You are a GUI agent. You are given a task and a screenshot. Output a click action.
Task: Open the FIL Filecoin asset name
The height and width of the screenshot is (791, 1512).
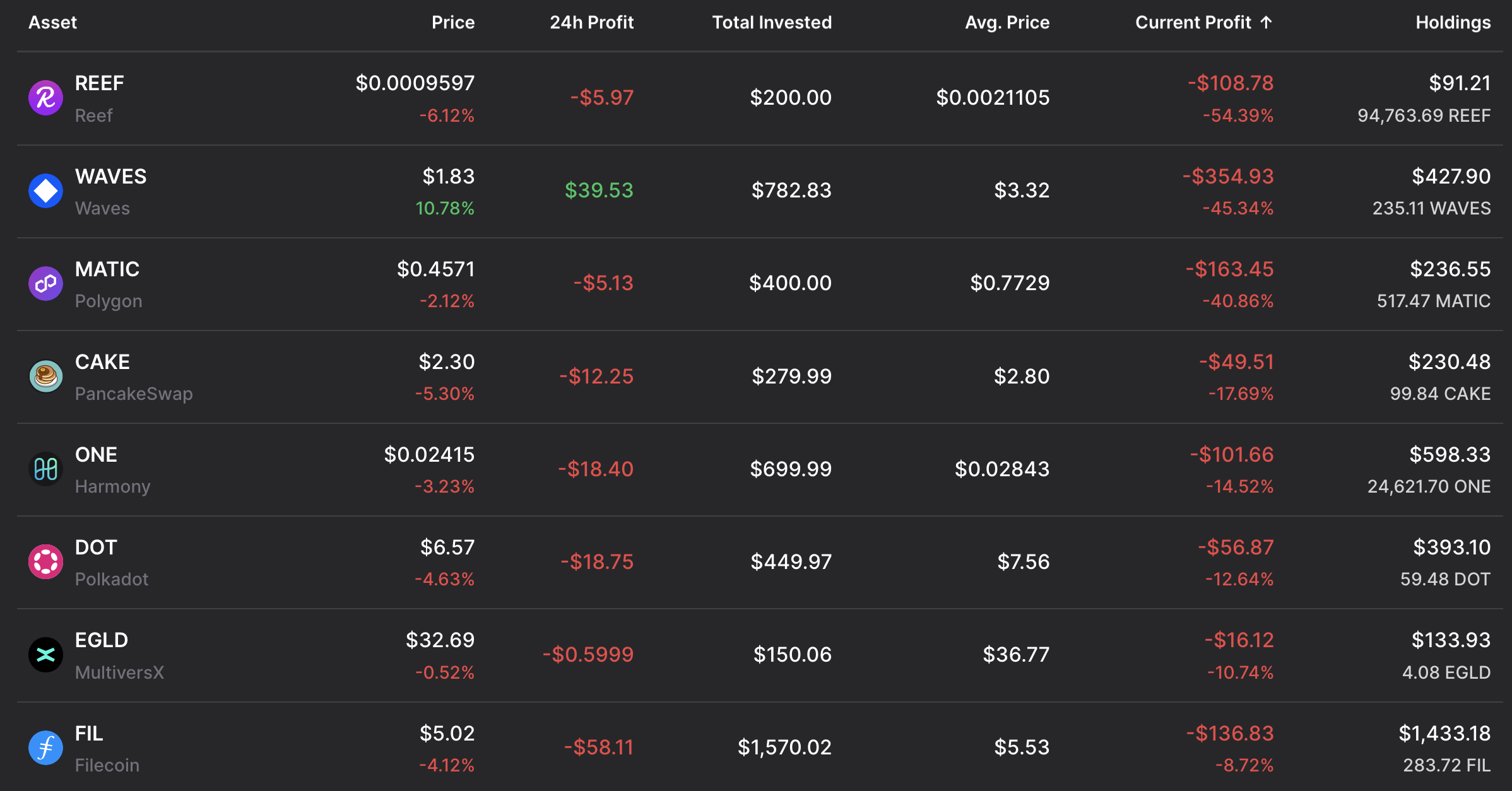(x=89, y=734)
